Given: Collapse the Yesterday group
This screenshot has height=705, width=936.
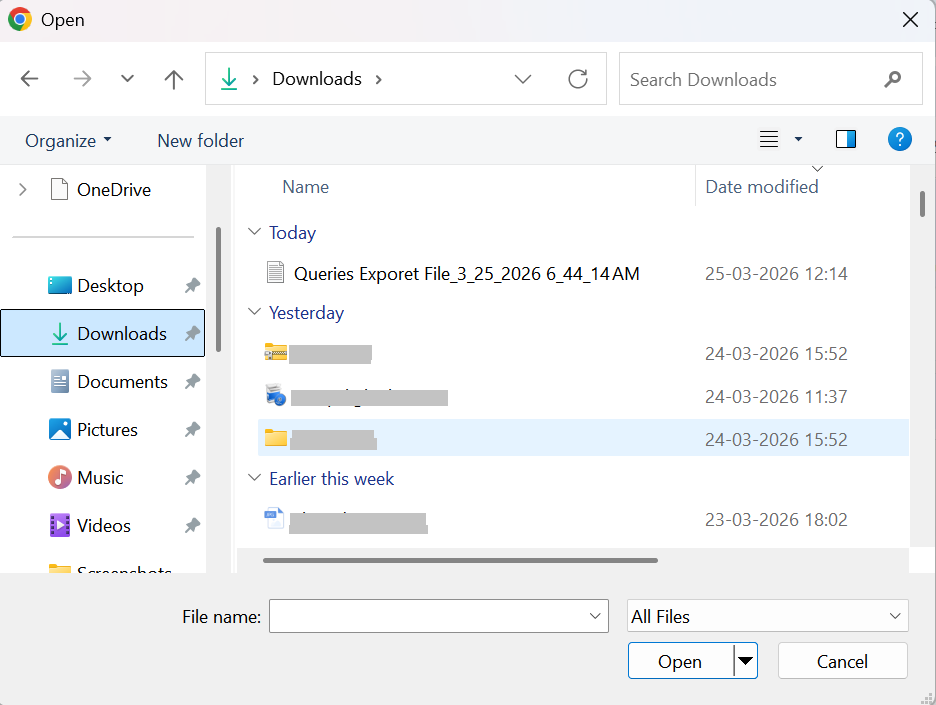Looking at the screenshot, I should point(254,312).
